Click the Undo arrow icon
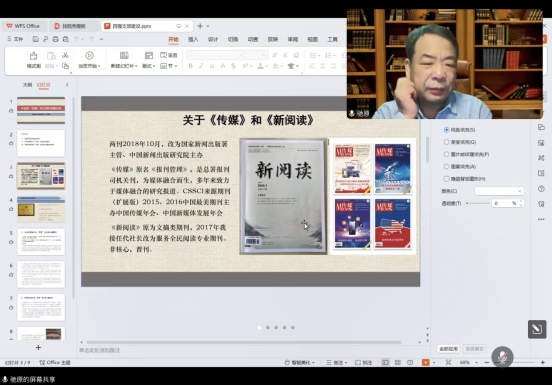This screenshot has height=386, width=552. pyautogui.click(x=76, y=39)
